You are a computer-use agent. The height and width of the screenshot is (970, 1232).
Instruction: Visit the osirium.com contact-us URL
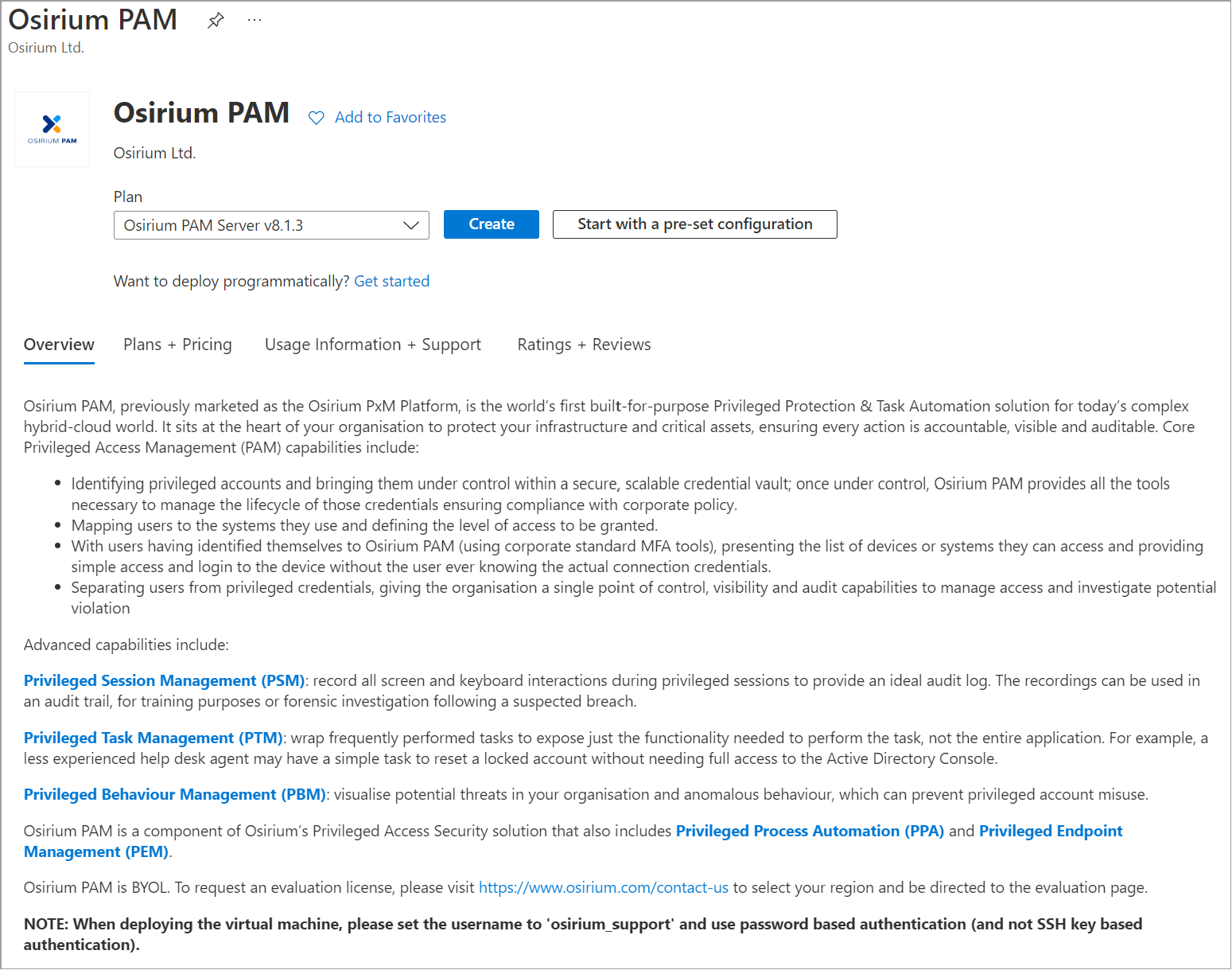pyautogui.click(x=603, y=887)
